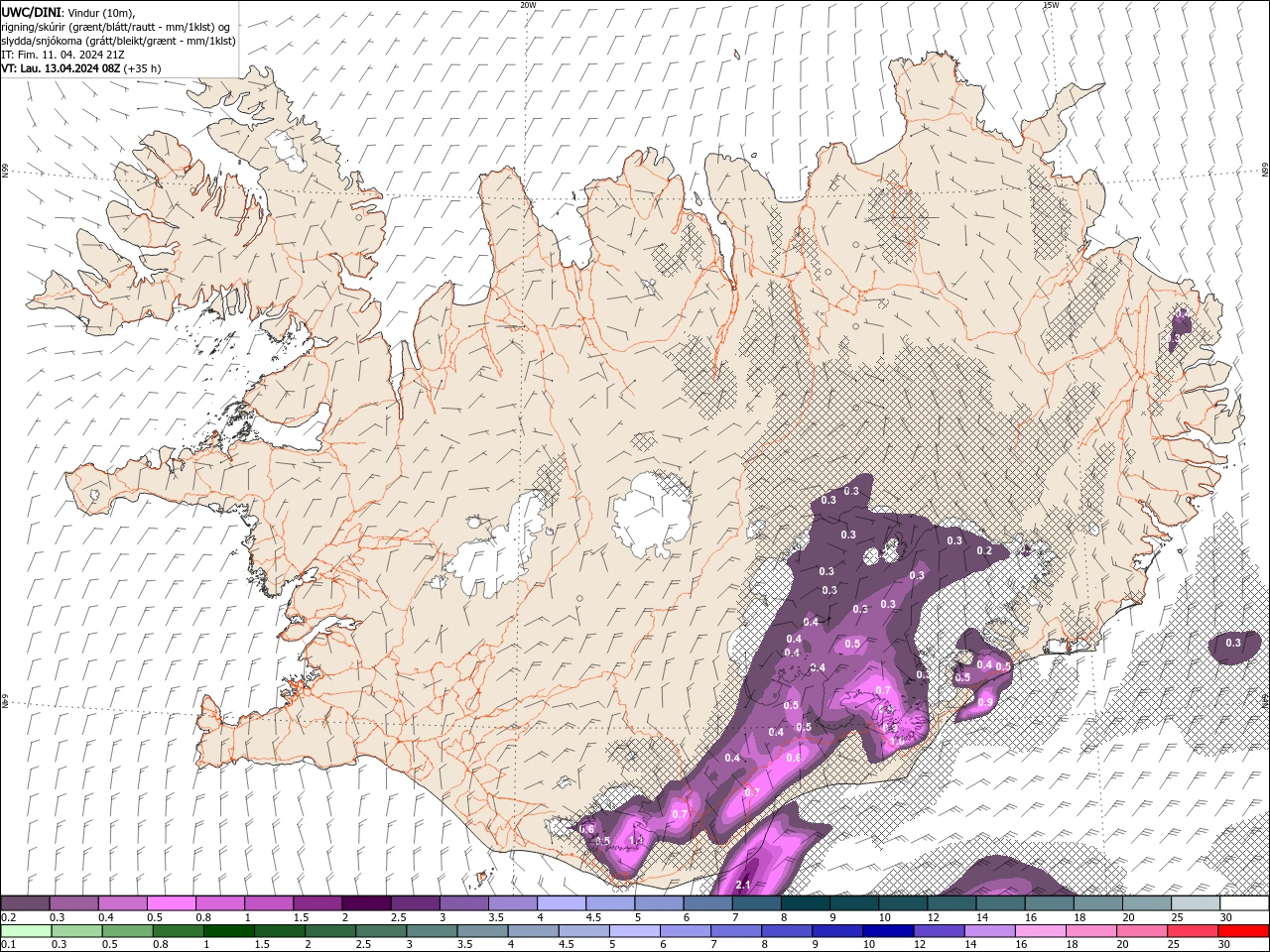Image resolution: width=1270 pixels, height=952 pixels.
Task: Click the 15W longitude label at top
Action: coord(1051,5)
